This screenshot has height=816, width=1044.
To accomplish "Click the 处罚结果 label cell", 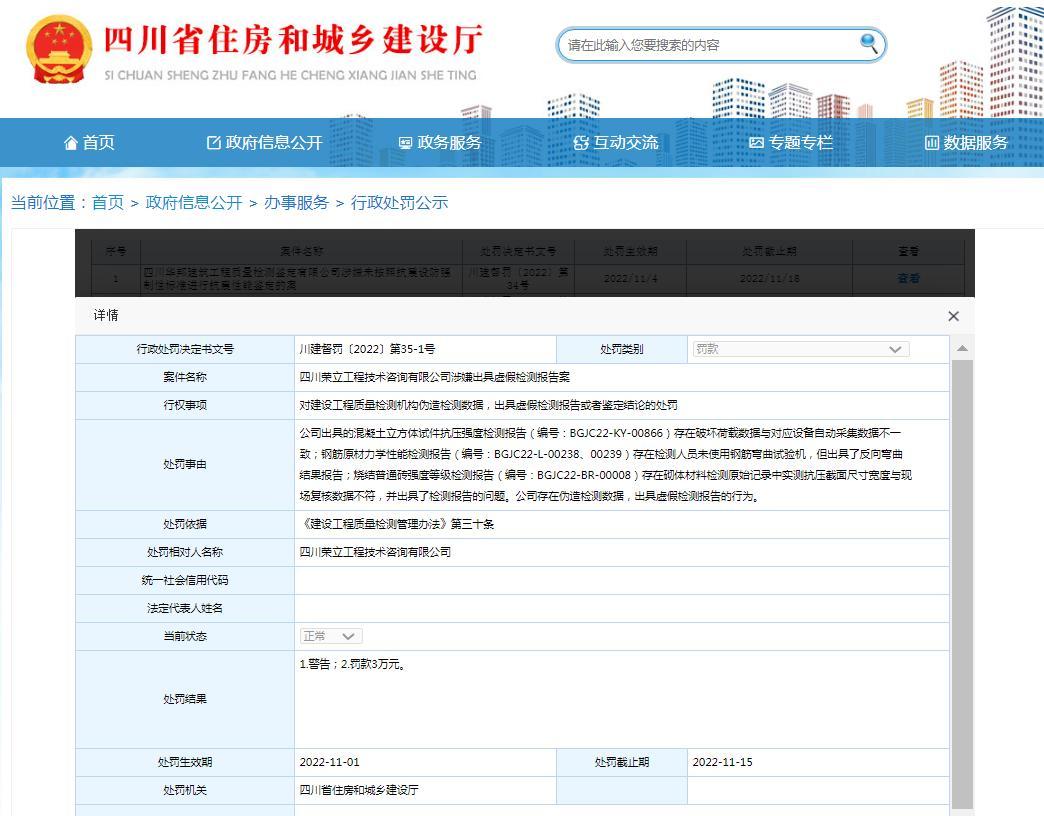I will click(x=185, y=699).
